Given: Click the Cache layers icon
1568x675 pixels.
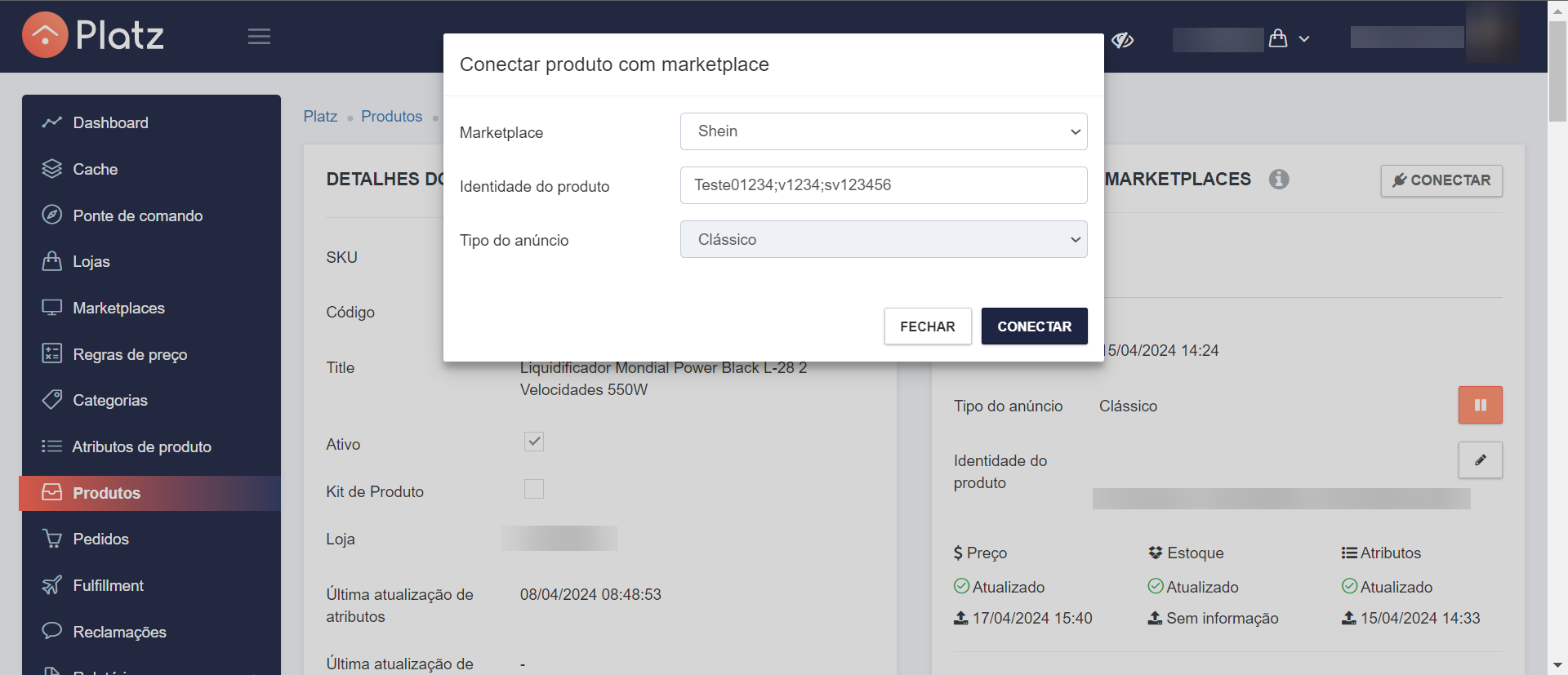Looking at the screenshot, I should pyautogui.click(x=52, y=169).
